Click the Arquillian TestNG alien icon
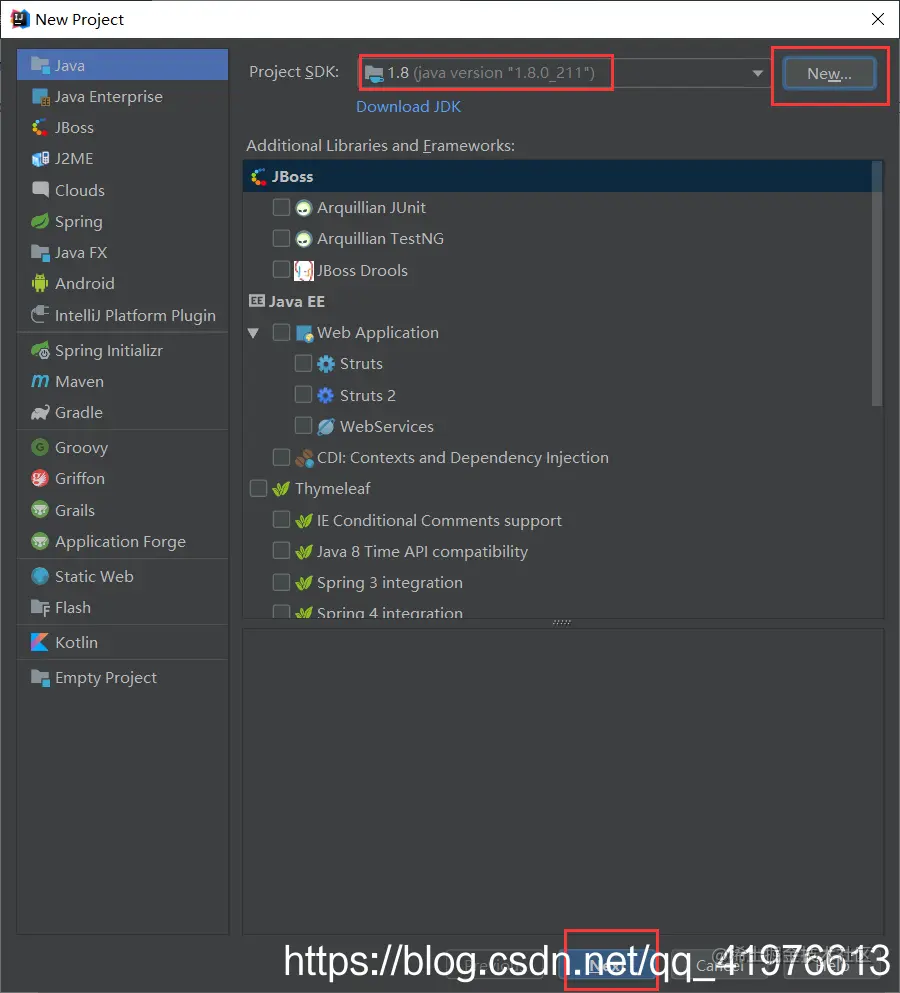 coord(303,239)
